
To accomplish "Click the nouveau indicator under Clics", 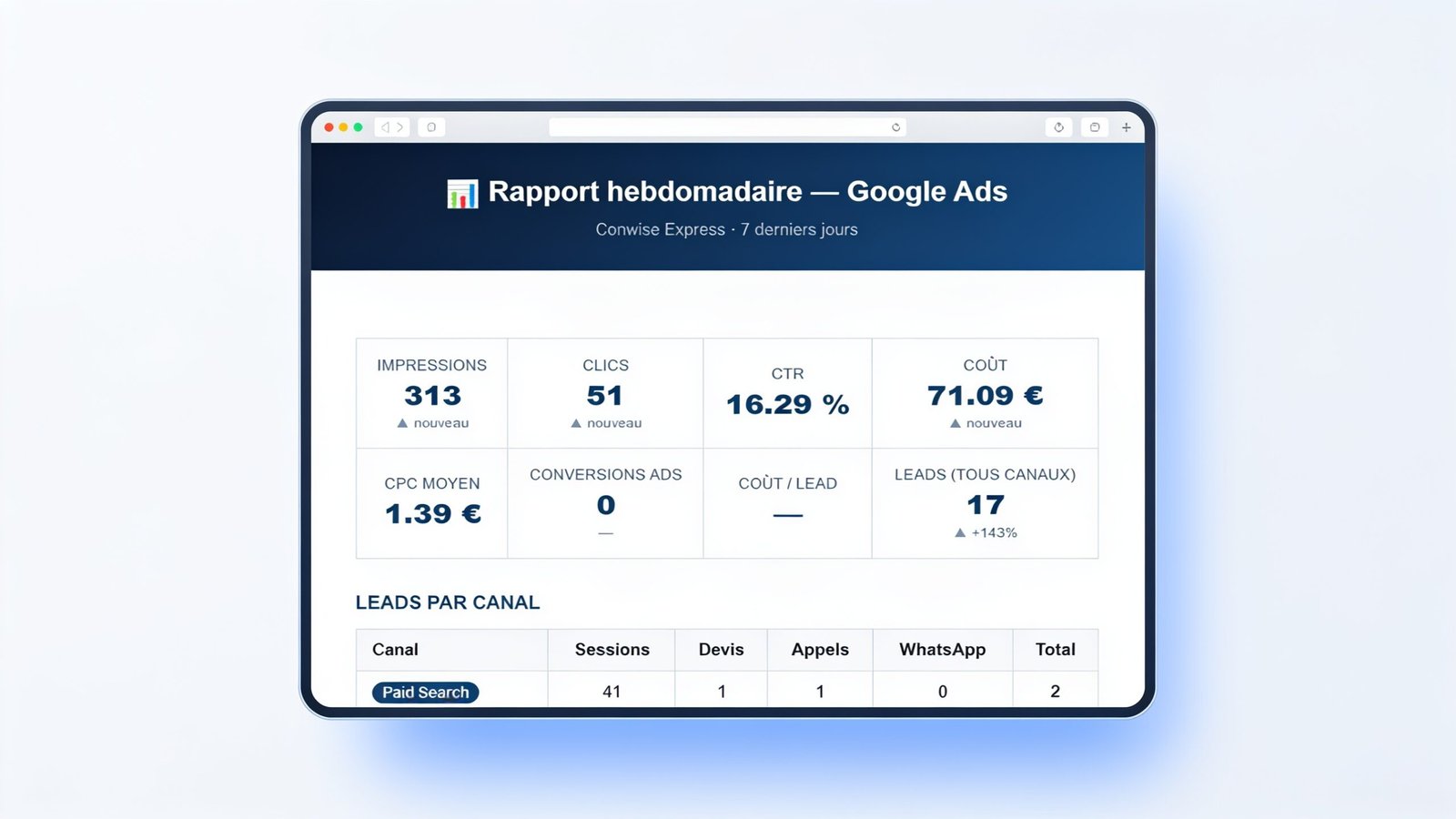I will pyautogui.click(x=605, y=423).
